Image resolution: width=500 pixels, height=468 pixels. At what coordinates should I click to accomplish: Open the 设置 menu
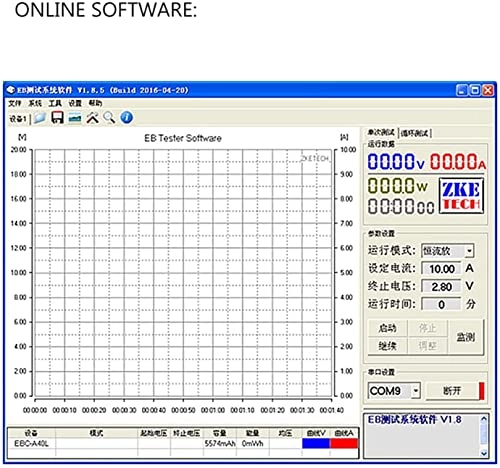75,103
